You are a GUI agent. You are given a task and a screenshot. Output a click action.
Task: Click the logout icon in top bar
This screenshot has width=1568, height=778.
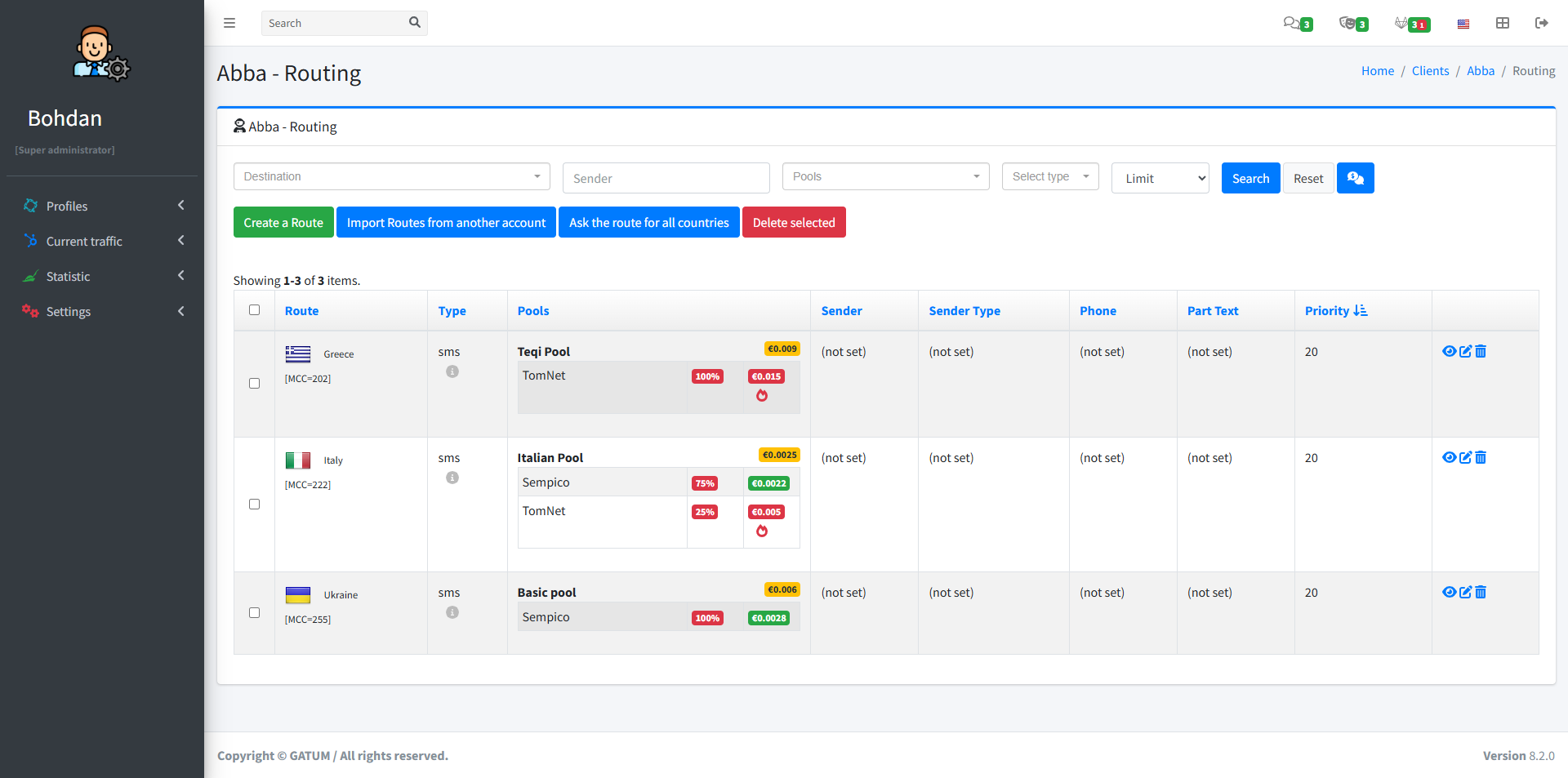(x=1541, y=23)
